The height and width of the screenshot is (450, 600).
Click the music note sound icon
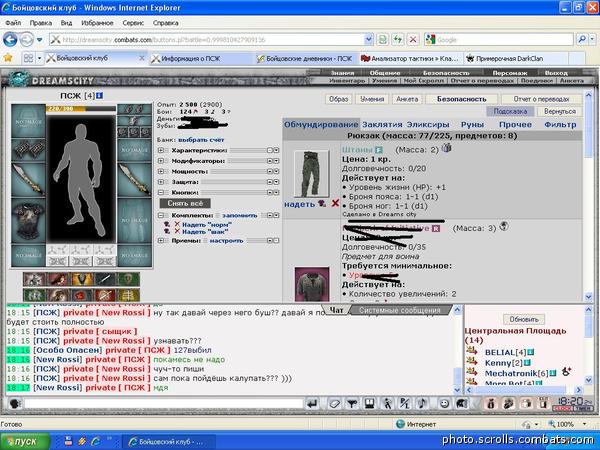point(422,403)
